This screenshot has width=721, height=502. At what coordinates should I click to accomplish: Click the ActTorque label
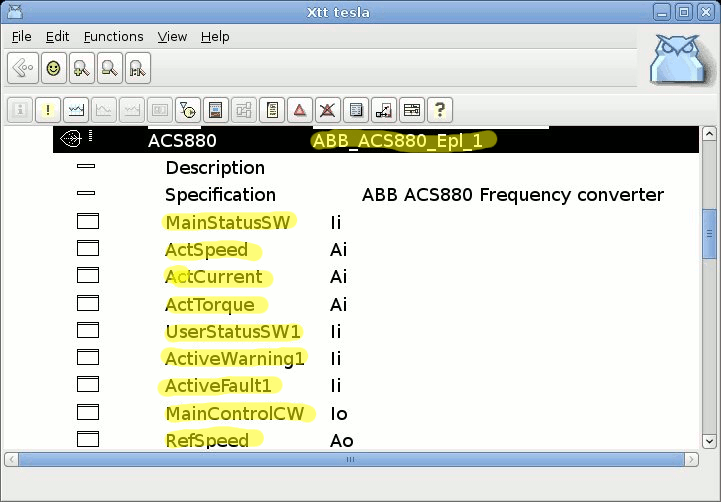[210, 305]
